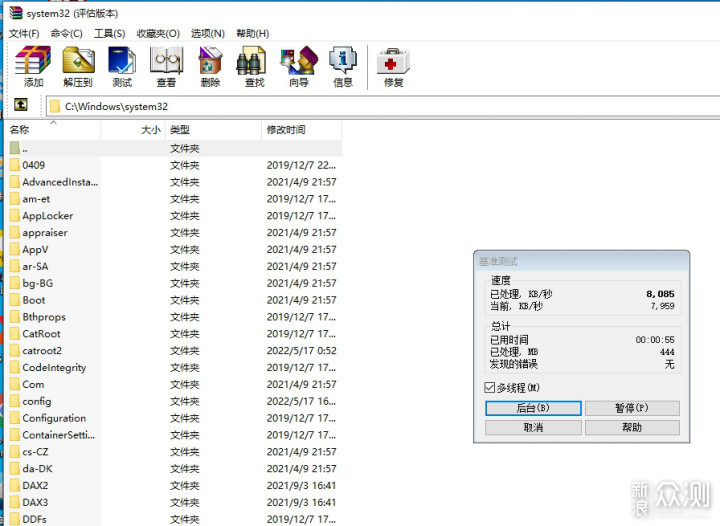The width and height of the screenshot is (720, 526).
Task: Open the File (文件) menu
Action: click(24, 34)
